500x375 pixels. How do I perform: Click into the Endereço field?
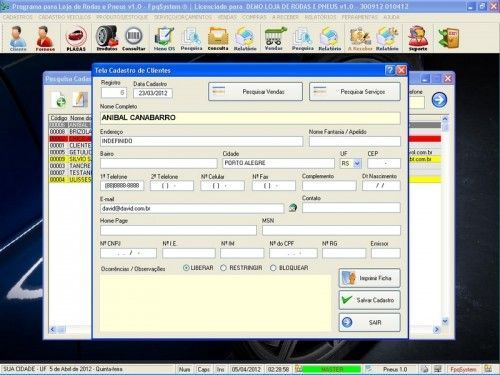[201, 141]
